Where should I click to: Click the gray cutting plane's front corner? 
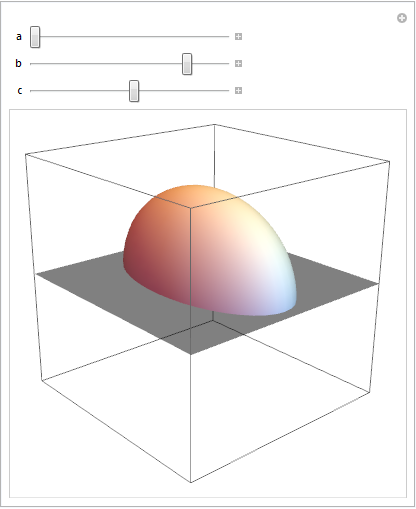pos(191,354)
